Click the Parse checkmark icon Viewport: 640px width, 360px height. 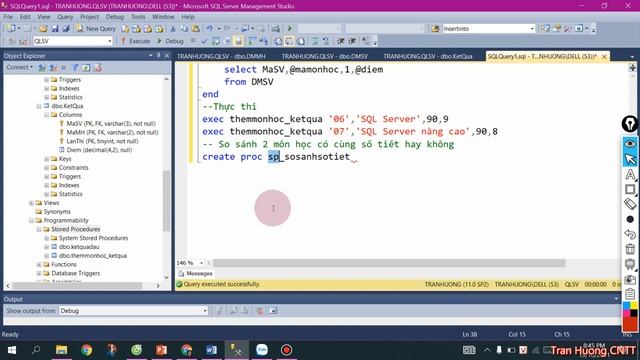(x=204, y=41)
